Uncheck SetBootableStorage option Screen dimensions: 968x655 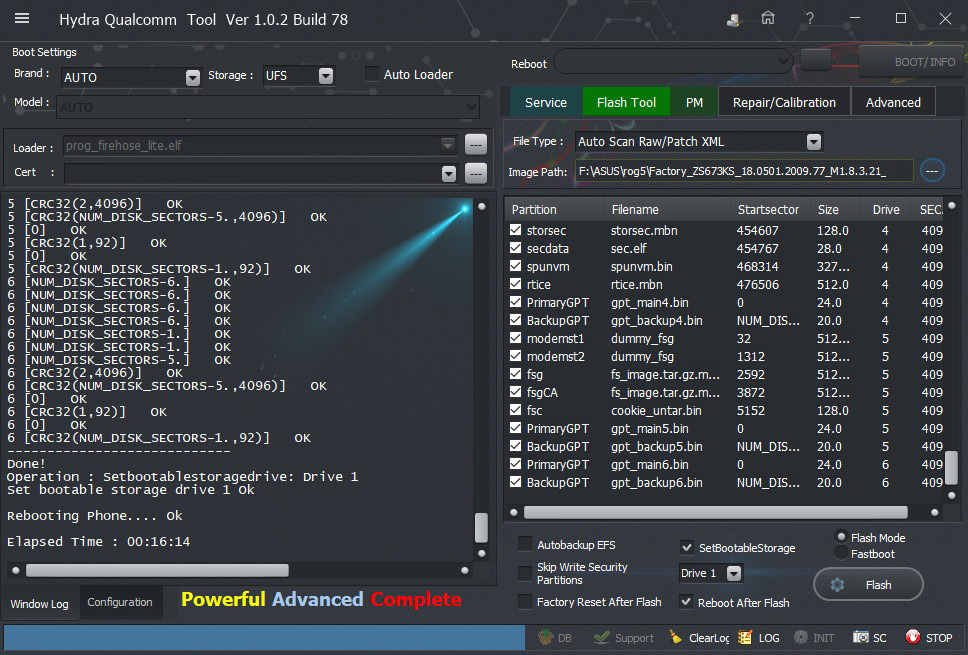pyautogui.click(x=686, y=547)
